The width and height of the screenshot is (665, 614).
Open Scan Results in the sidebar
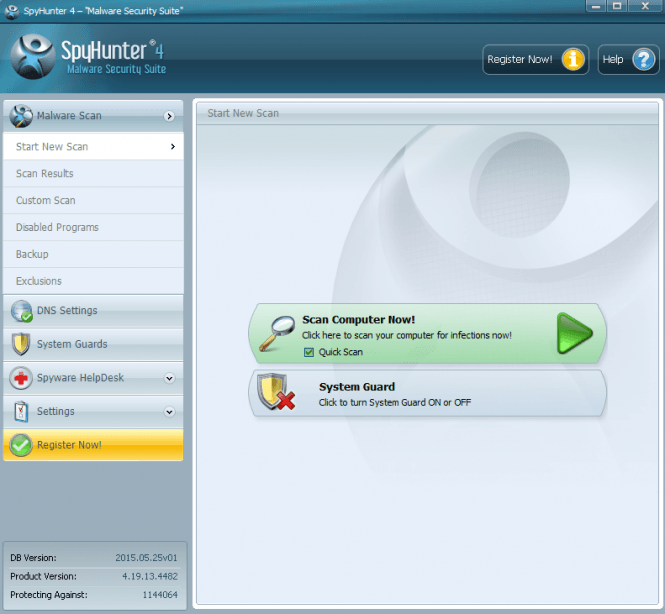click(x=93, y=173)
